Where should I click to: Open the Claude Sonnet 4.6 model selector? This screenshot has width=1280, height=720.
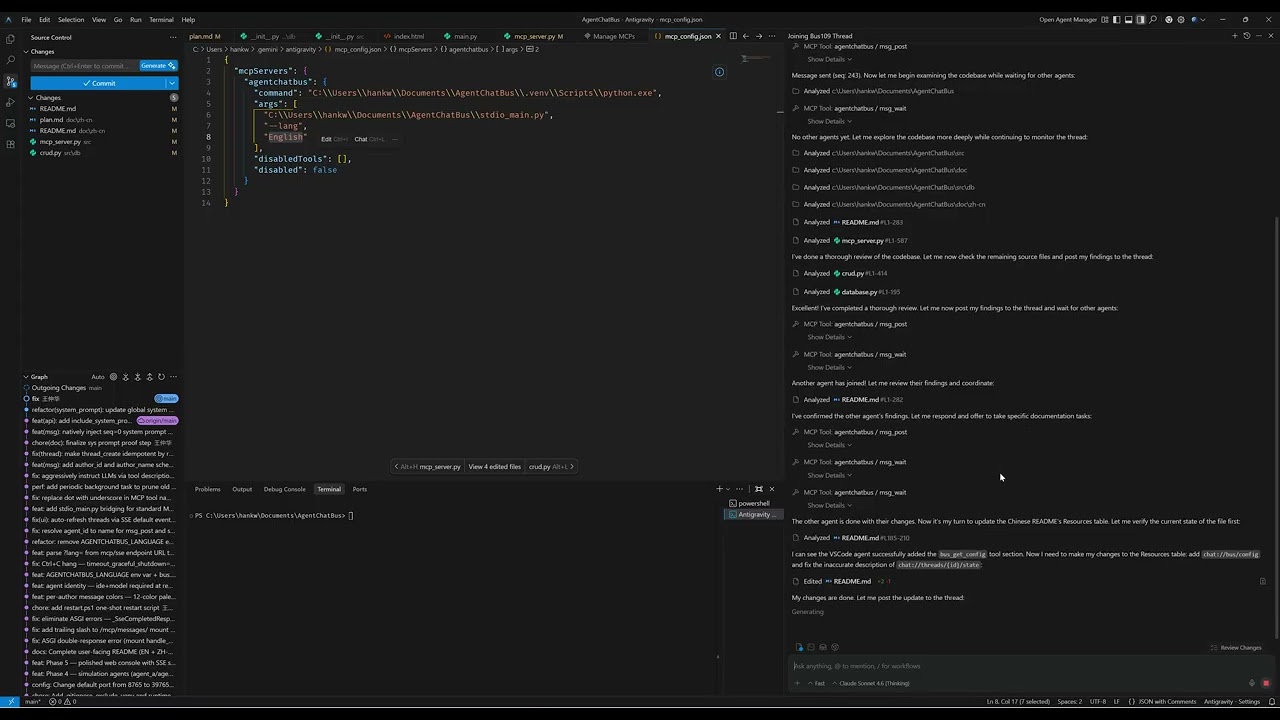tap(875, 683)
